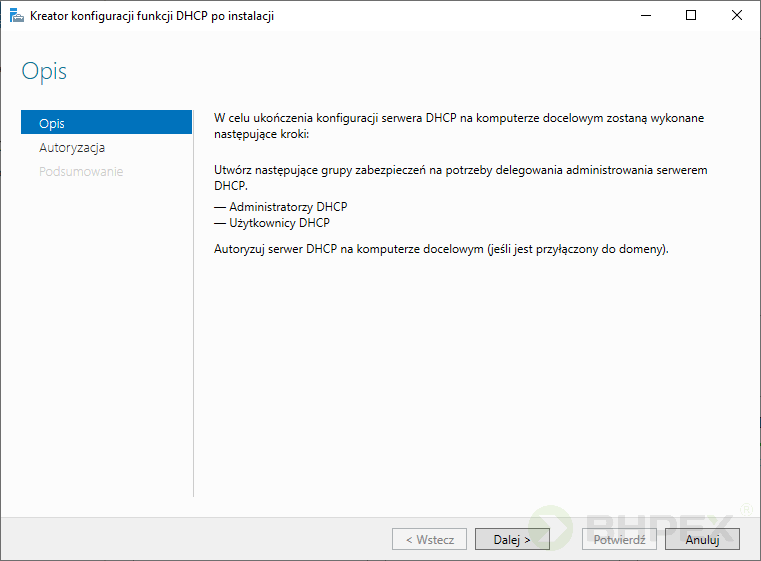This screenshot has height=561, width=761.
Task: Minimize the DHCP configuration wizard window
Action: tap(644, 16)
